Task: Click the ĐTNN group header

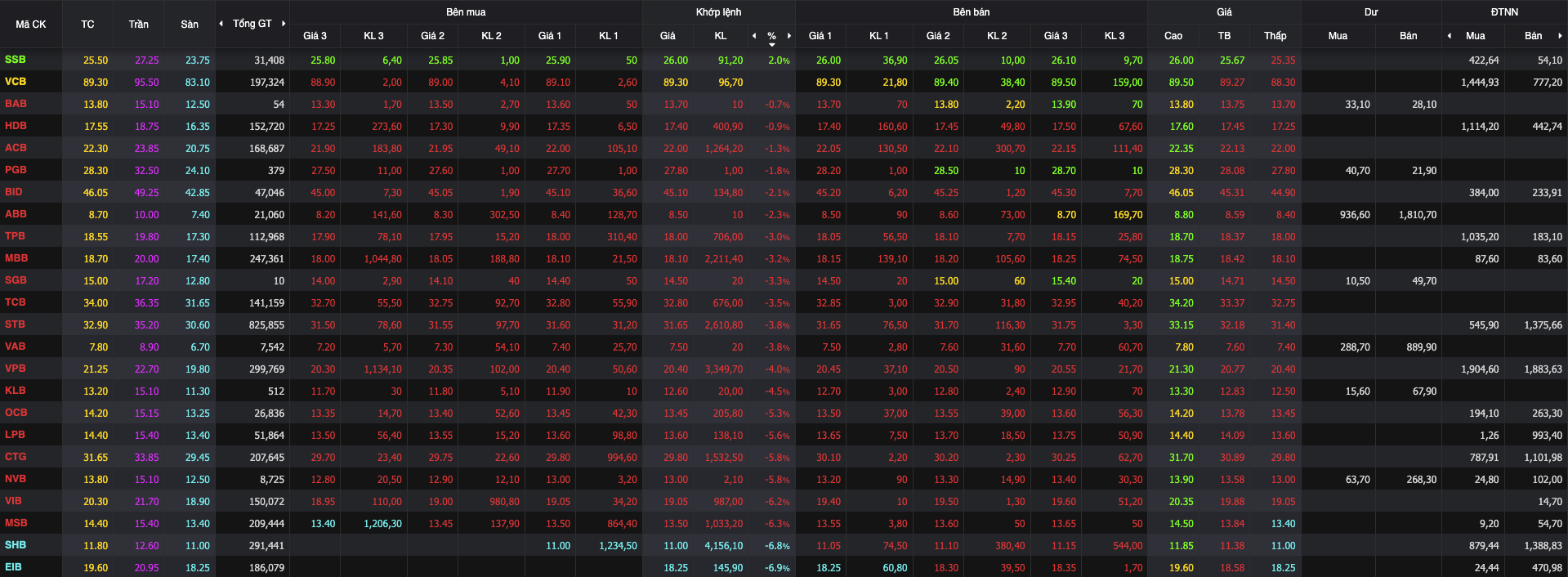Action: tap(1504, 12)
